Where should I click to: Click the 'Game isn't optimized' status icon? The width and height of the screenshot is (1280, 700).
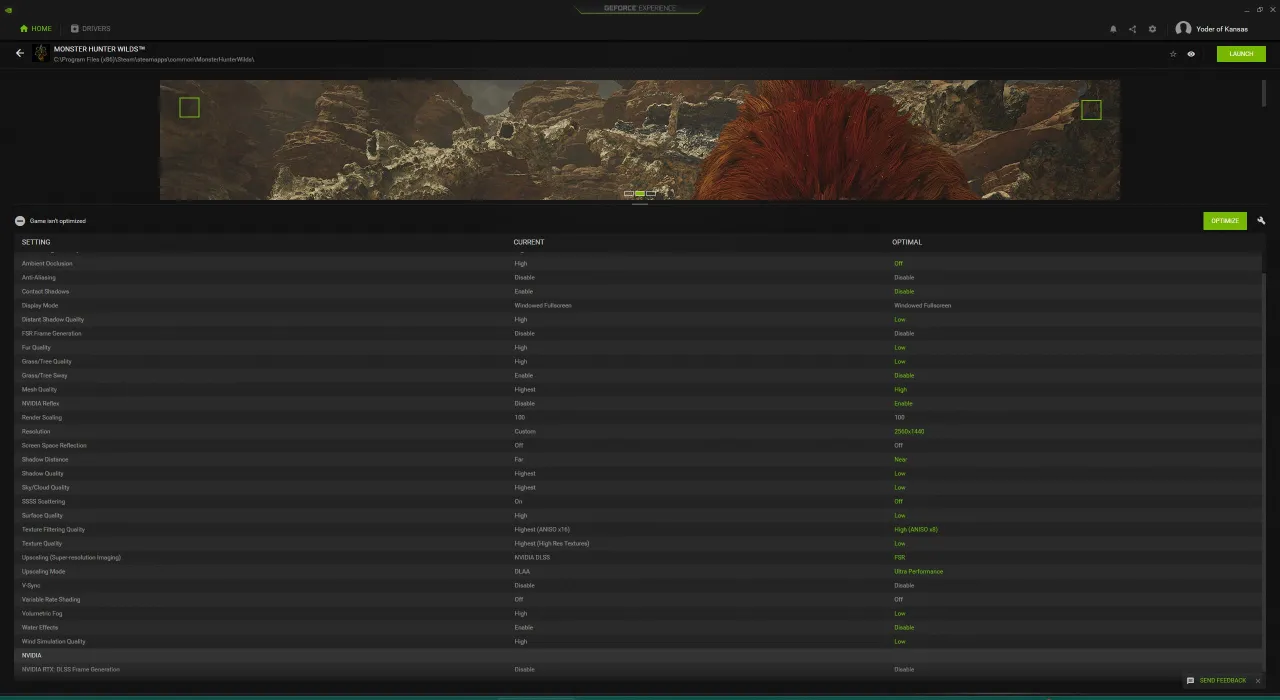point(20,221)
